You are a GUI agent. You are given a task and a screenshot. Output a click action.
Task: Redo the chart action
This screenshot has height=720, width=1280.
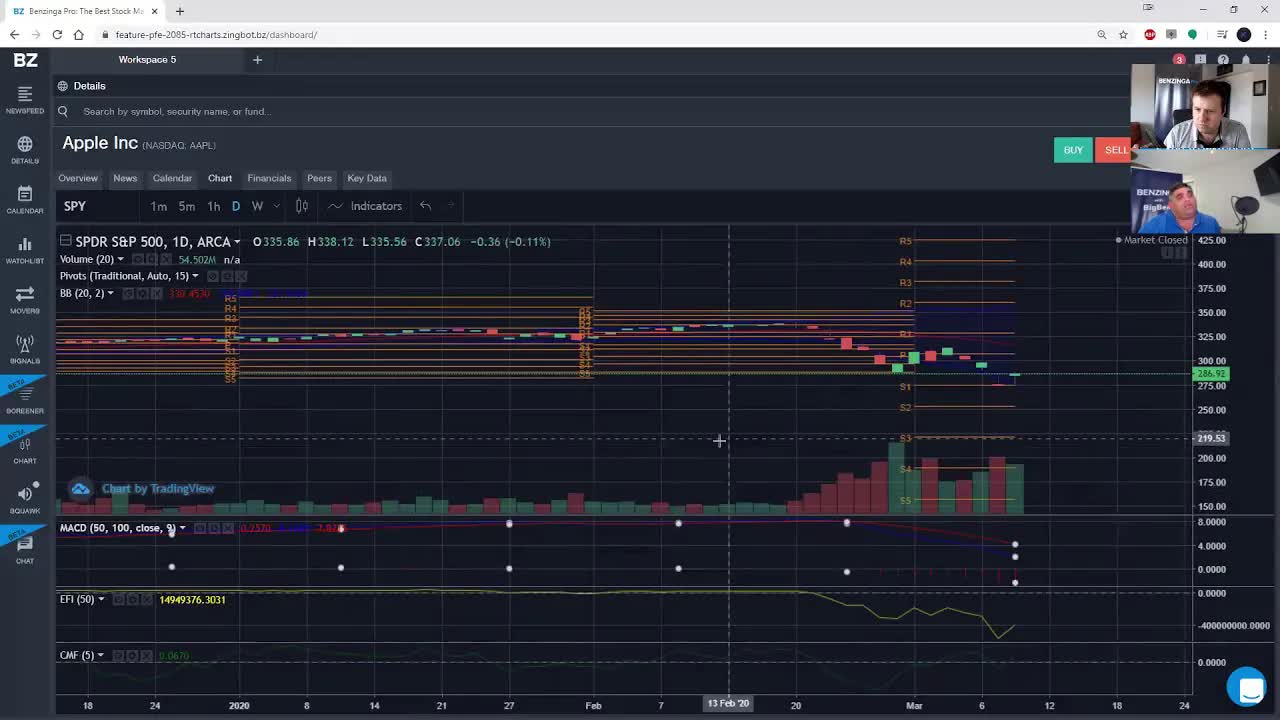pyautogui.click(x=451, y=206)
